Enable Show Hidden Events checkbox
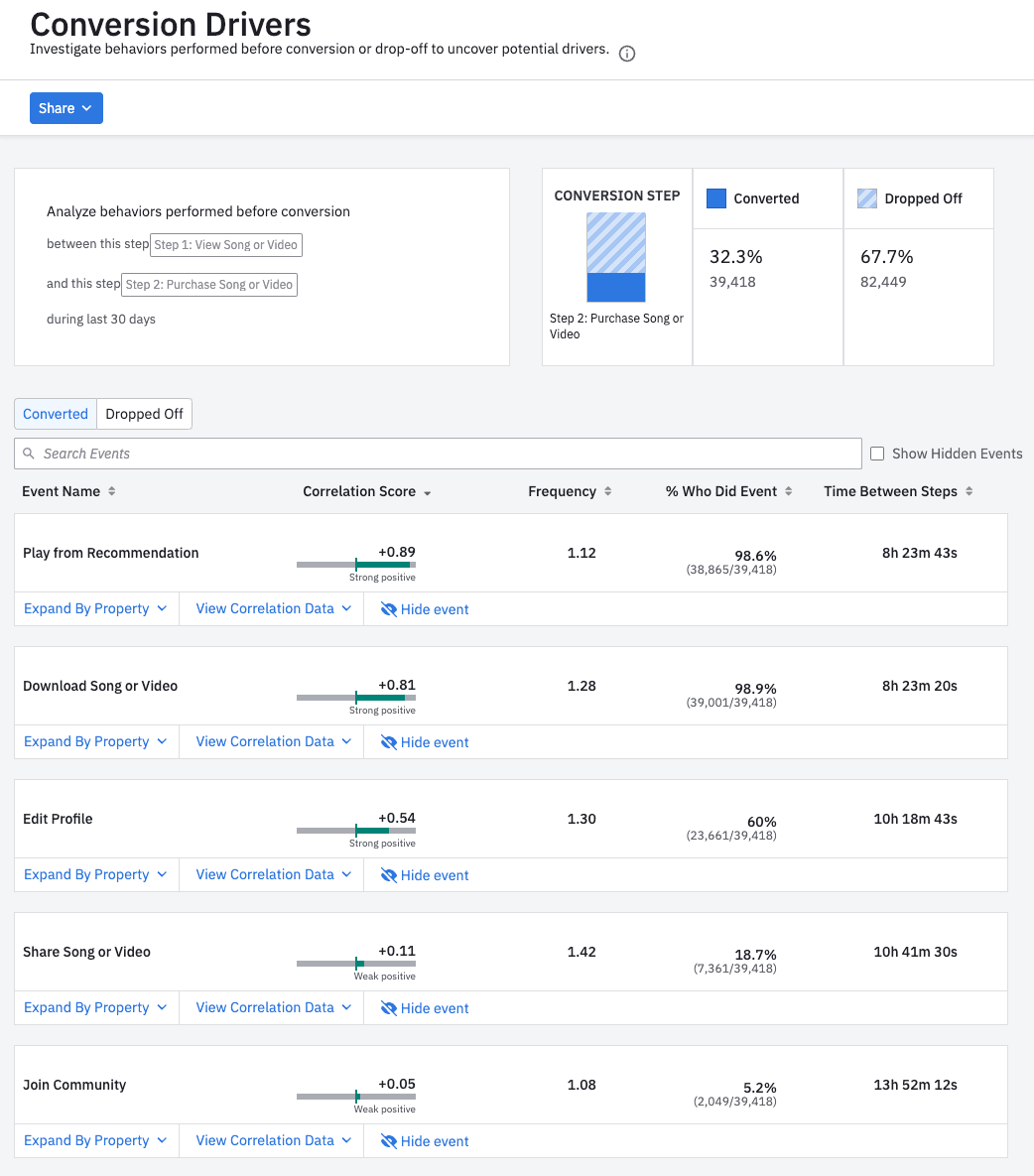 877,454
